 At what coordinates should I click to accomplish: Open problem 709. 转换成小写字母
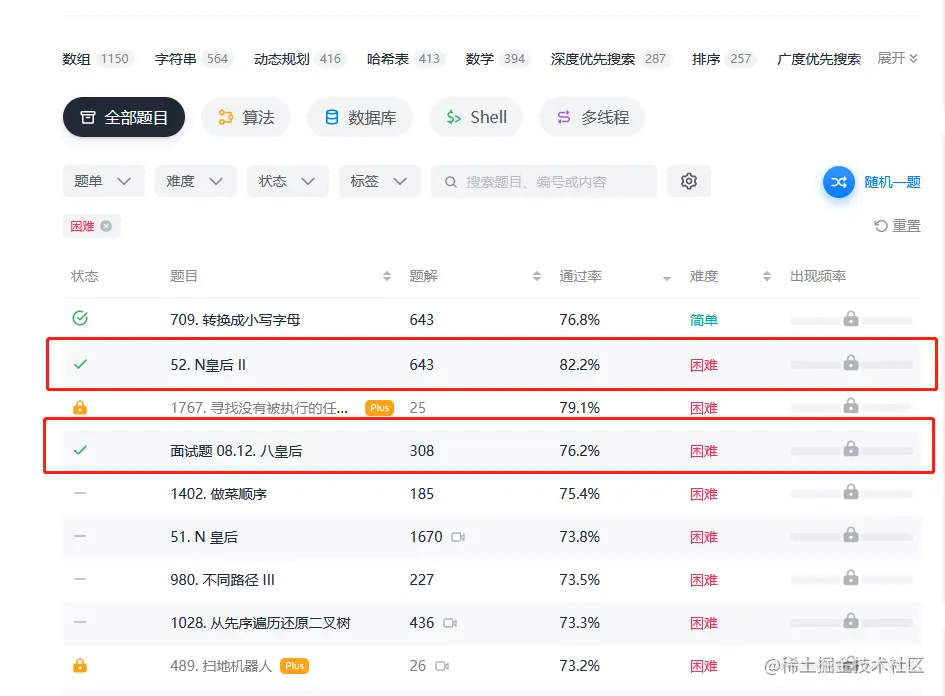pos(235,319)
